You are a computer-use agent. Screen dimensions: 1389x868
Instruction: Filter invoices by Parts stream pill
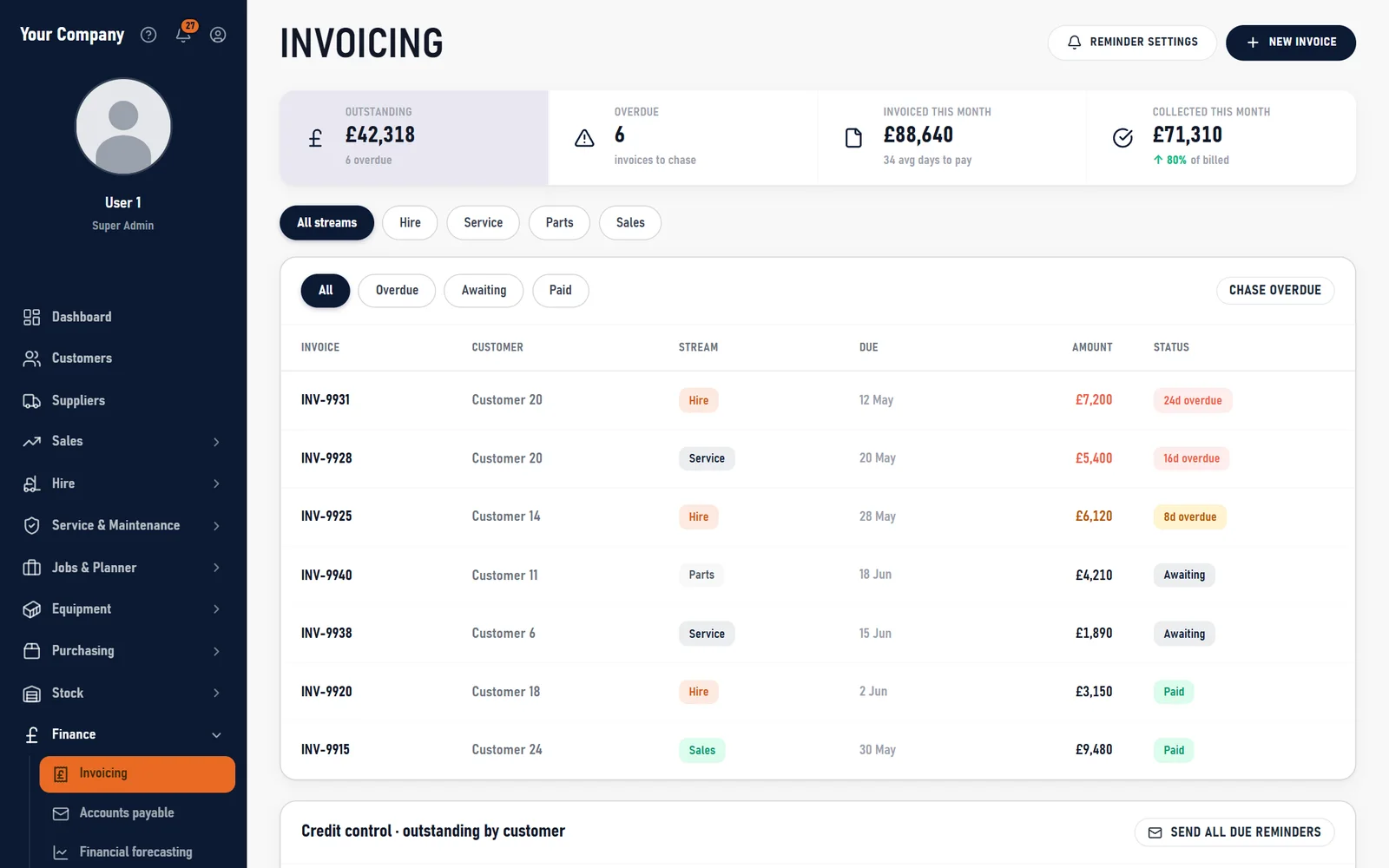[559, 223]
